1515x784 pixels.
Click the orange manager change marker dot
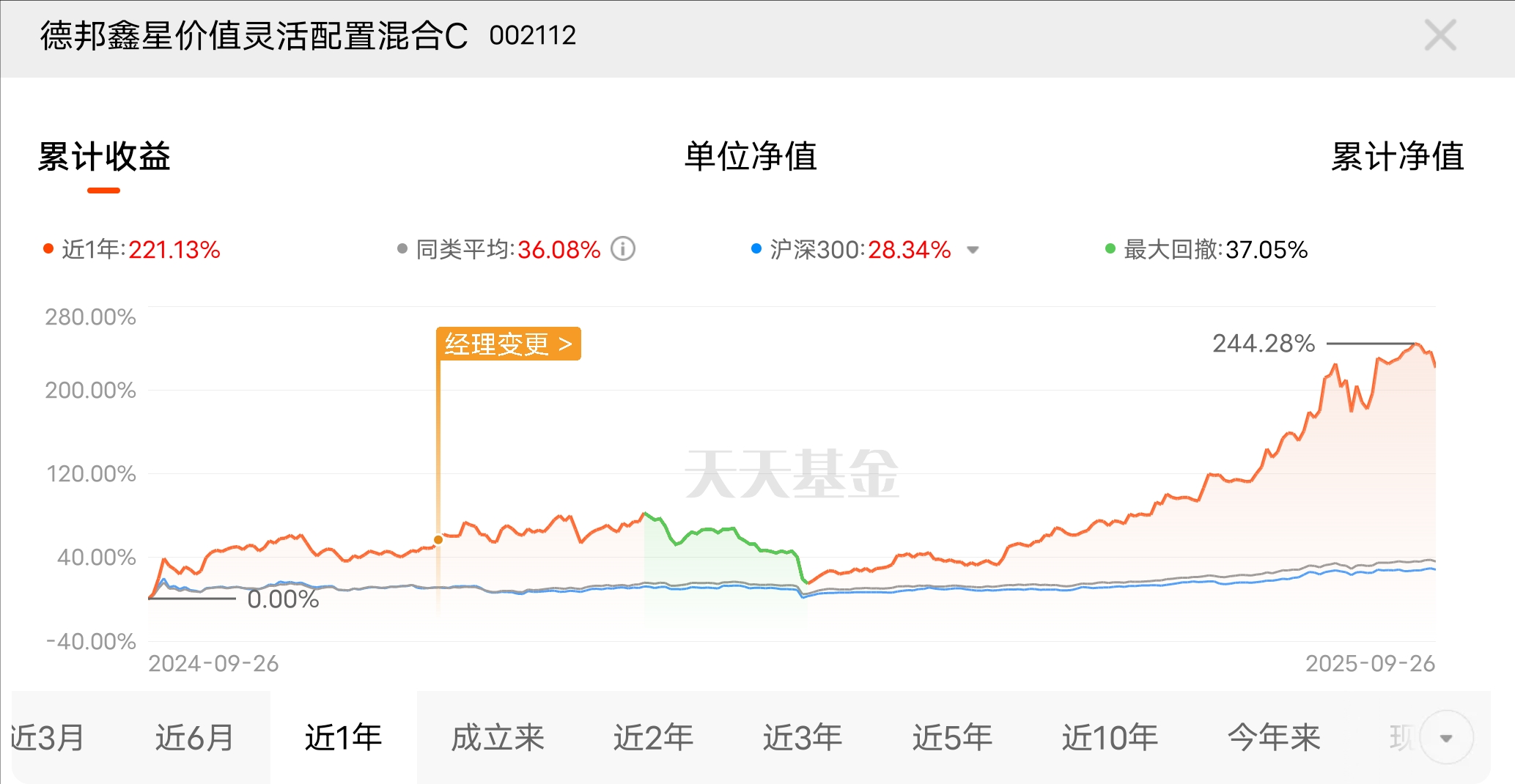pyautogui.click(x=438, y=539)
